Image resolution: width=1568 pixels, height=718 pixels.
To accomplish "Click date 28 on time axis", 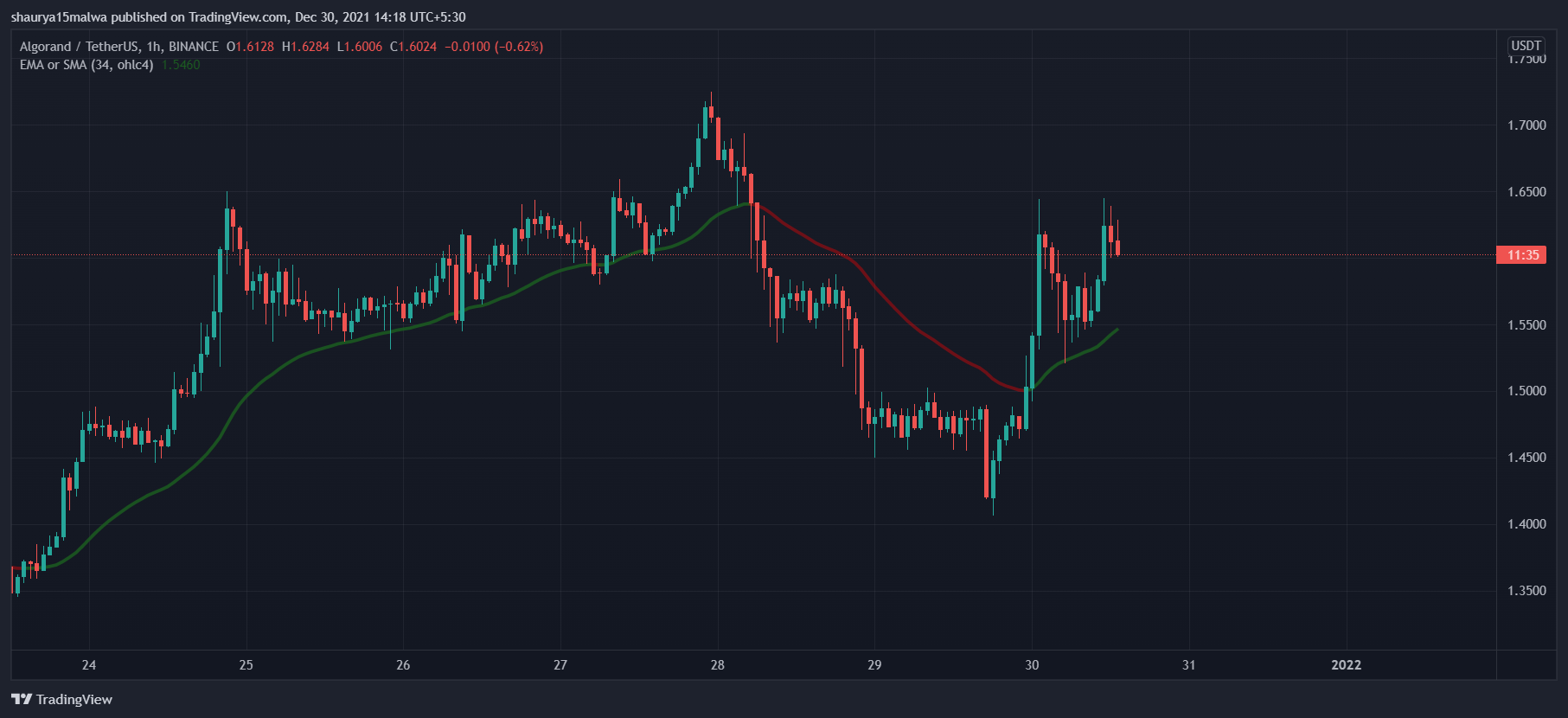I will tap(718, 665).
